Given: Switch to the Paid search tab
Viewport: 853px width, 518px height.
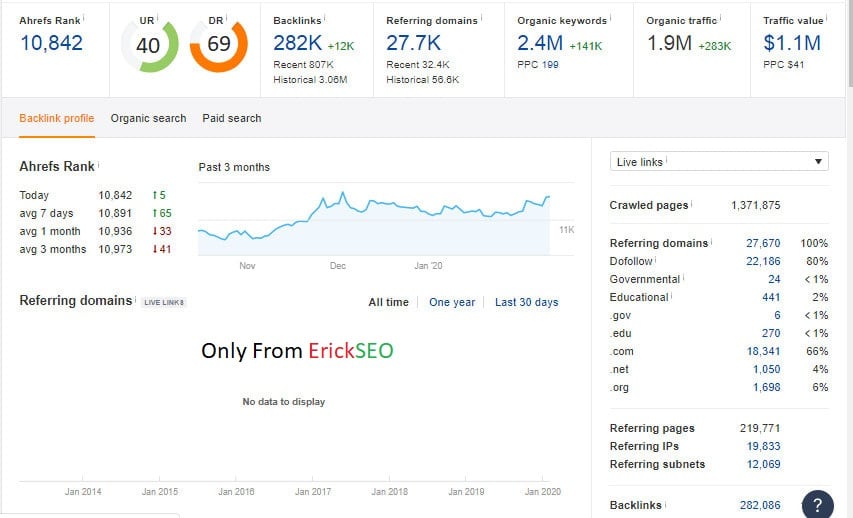Looking at the screenshot, I should pos(231,118).
